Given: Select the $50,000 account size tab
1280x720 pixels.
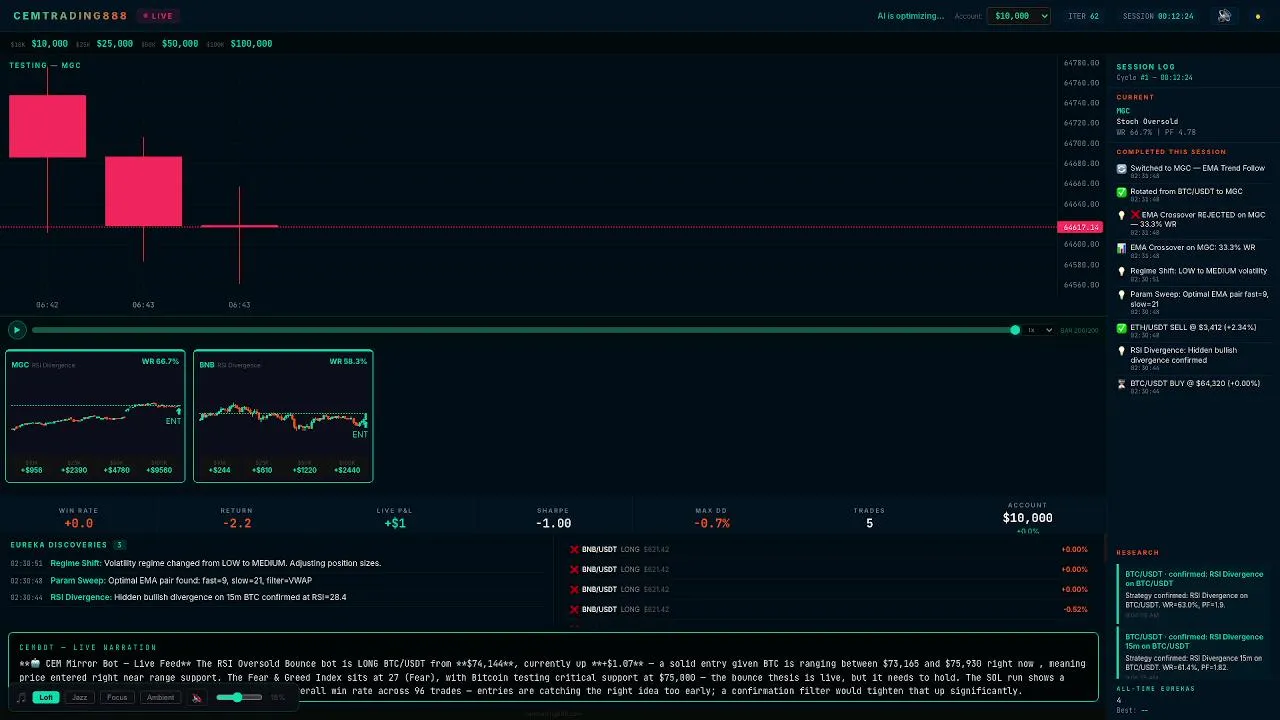Looking at the screenshot, I should pos(180,44).
